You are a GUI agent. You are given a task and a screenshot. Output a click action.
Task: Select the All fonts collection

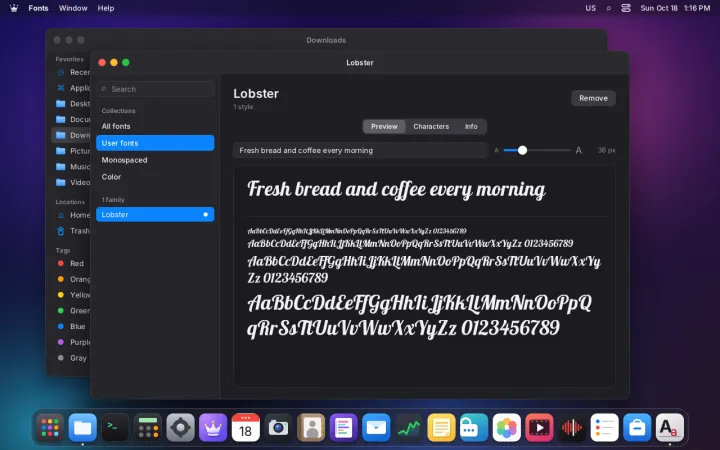pyautogui.click(x=155, y=126)
